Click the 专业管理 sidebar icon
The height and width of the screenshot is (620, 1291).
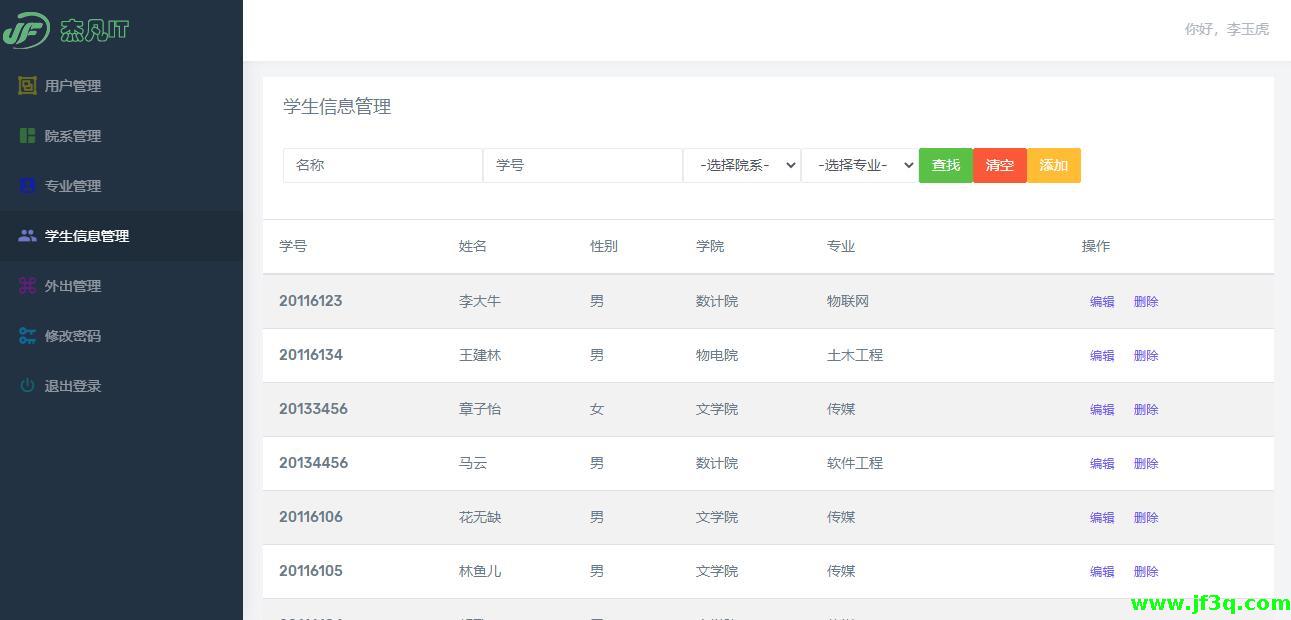pyautogui.click(x=27, y=186)
